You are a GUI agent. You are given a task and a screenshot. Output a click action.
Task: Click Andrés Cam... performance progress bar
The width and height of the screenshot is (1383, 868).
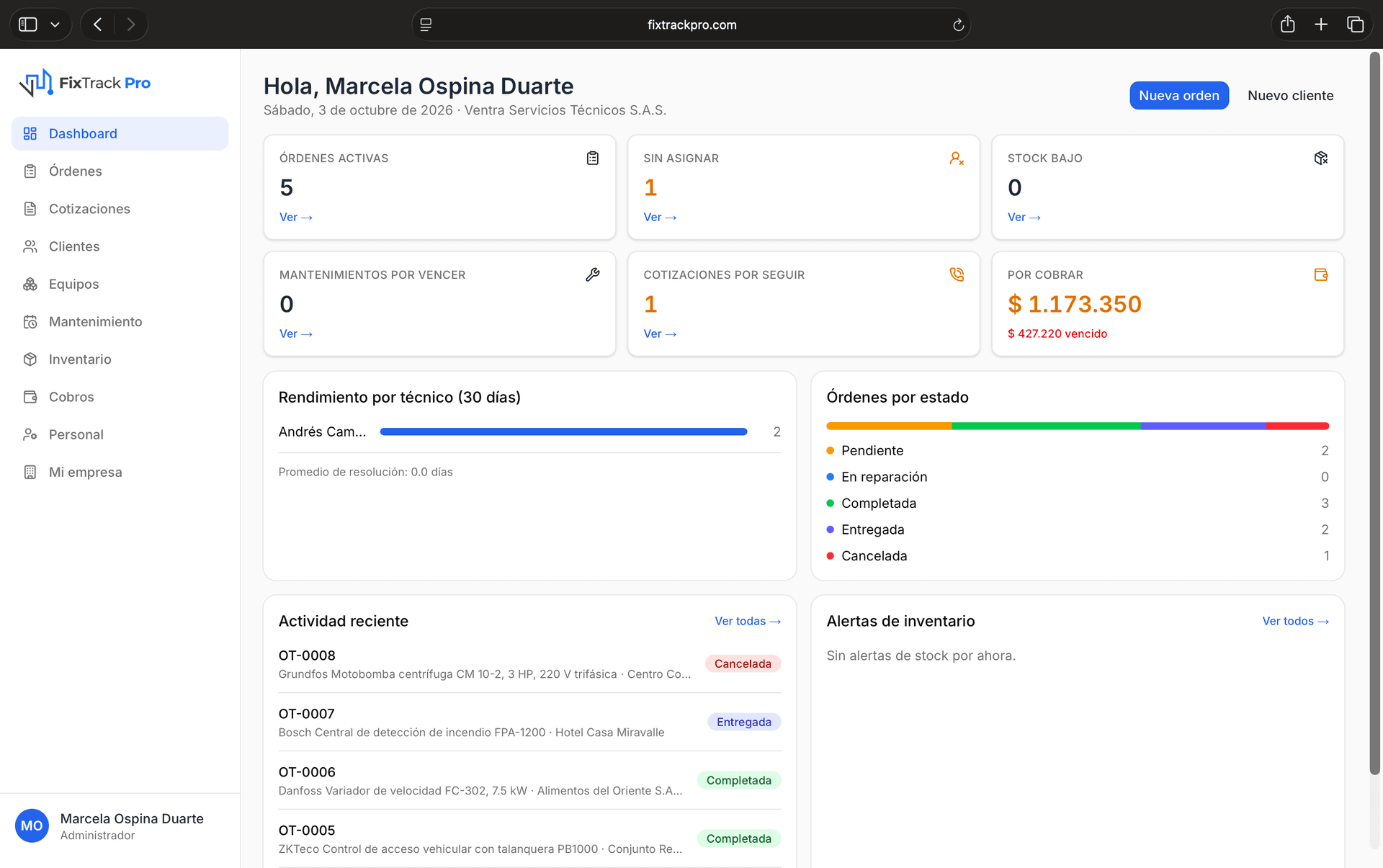click(x=563, y=431)
